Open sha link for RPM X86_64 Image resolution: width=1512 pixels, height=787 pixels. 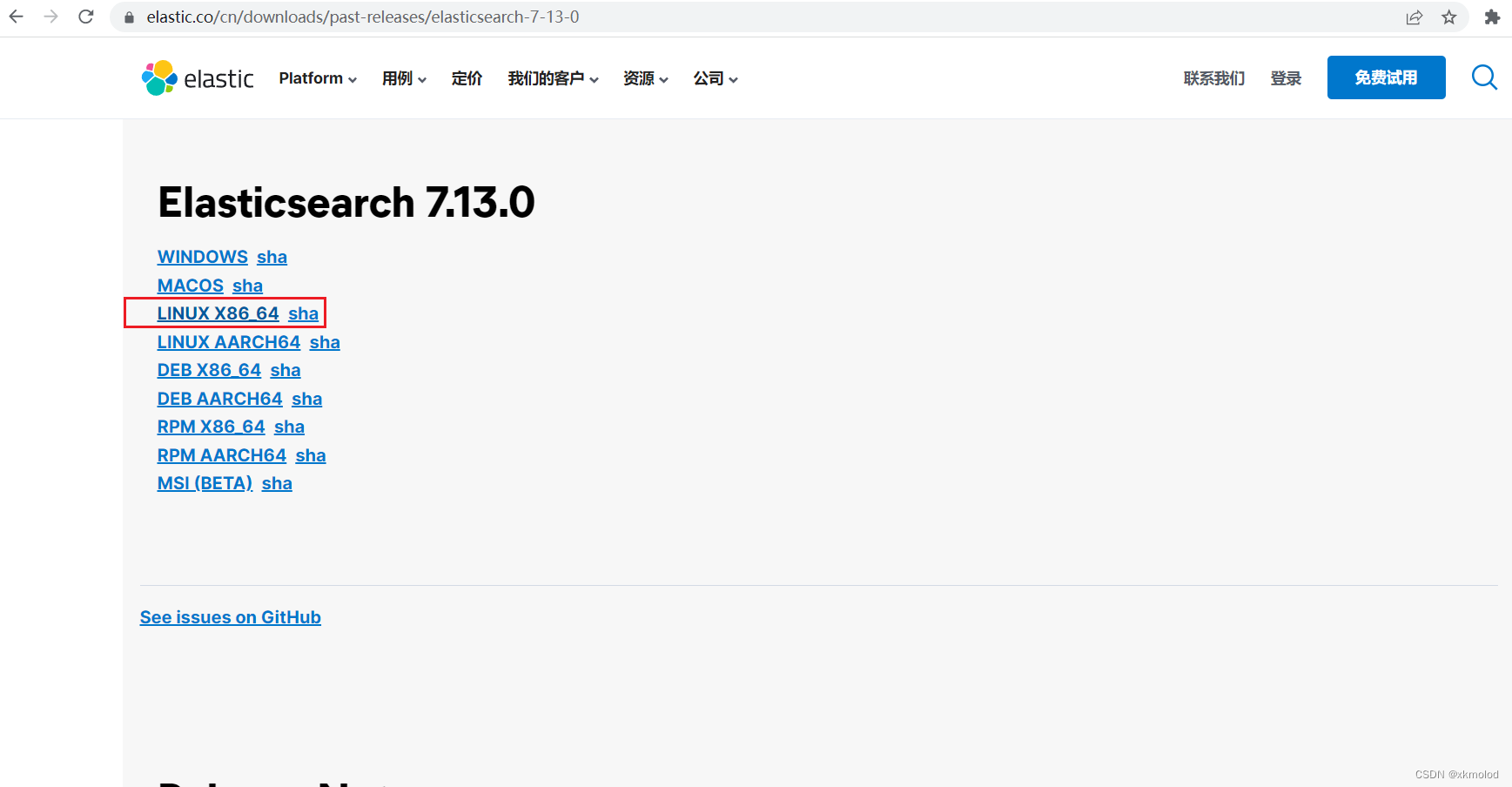coord(289,427)
